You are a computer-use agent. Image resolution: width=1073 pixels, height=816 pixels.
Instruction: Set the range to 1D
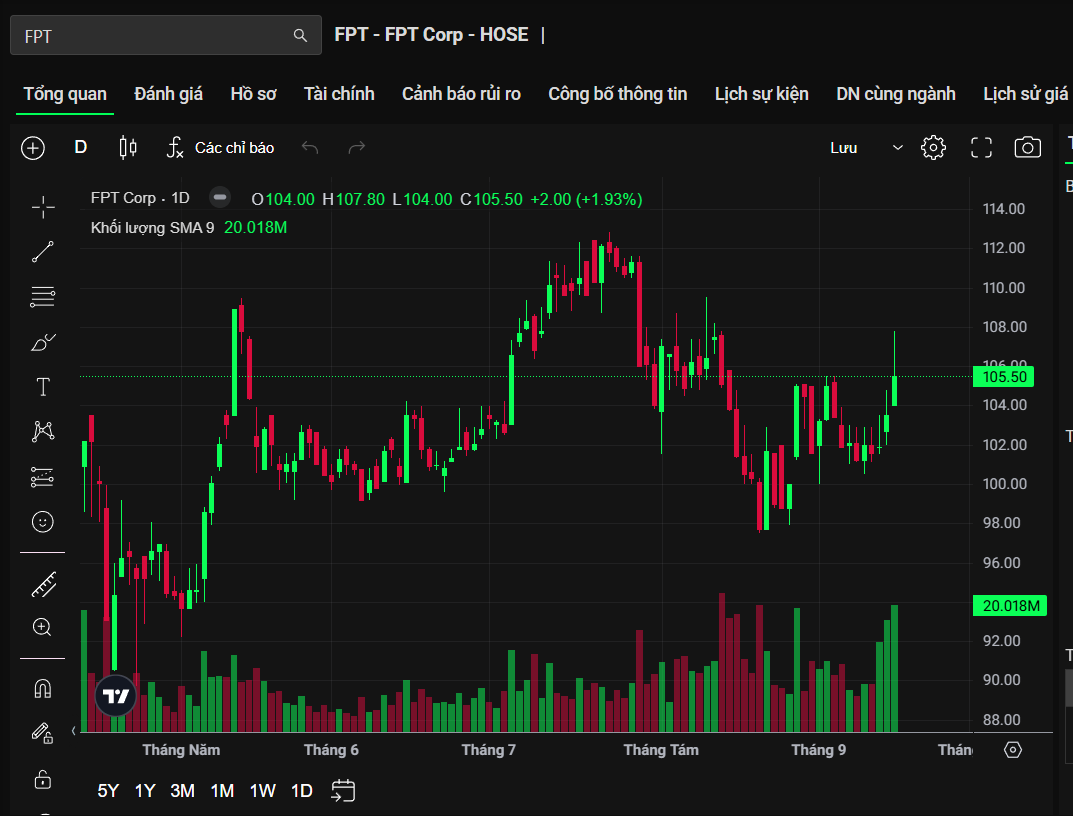[301, 791]
